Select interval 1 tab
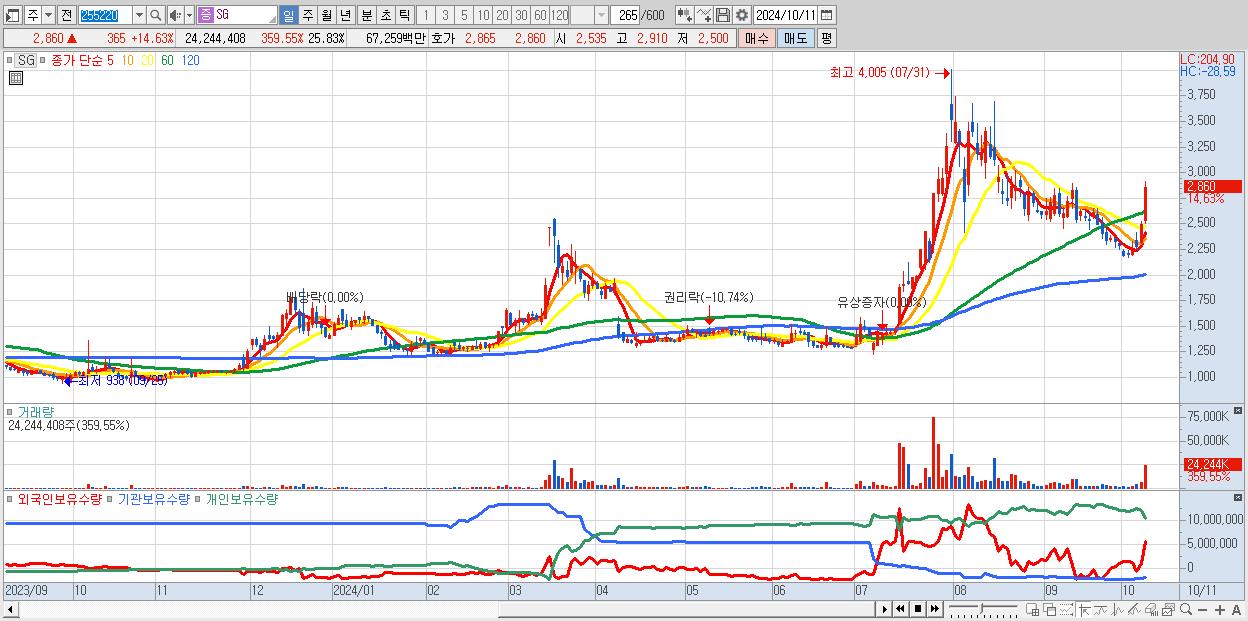The width and height of the screenshot is (1248, 621). point(425,15)
